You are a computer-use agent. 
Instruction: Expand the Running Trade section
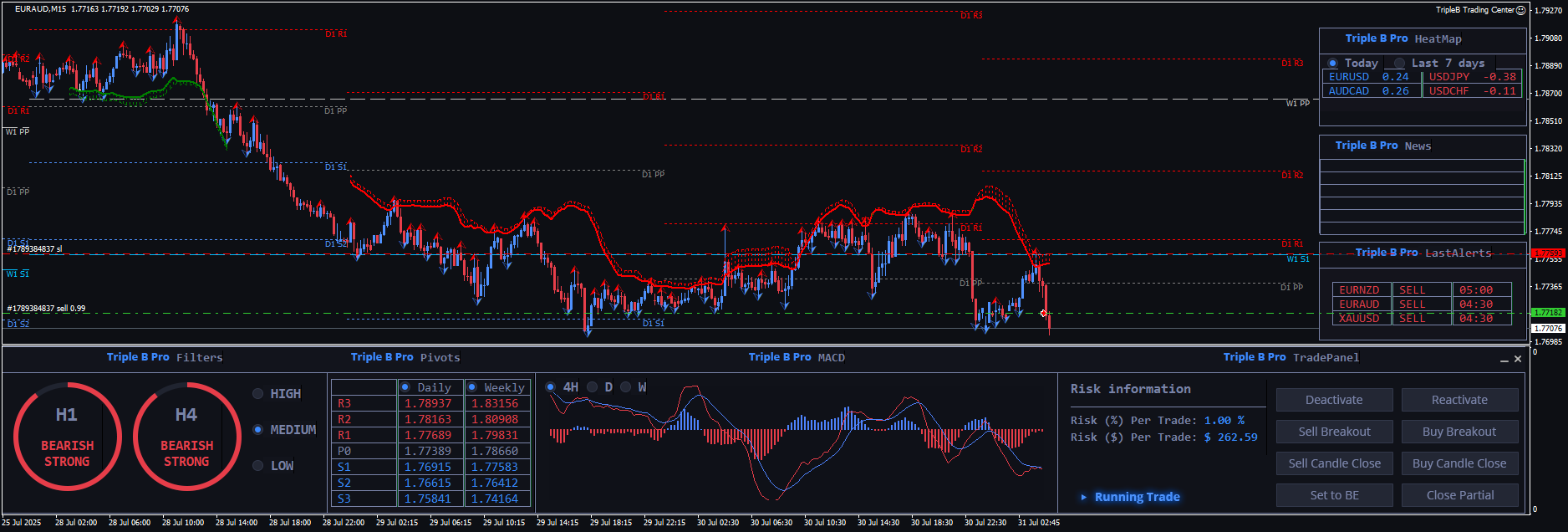[1084, 497]
